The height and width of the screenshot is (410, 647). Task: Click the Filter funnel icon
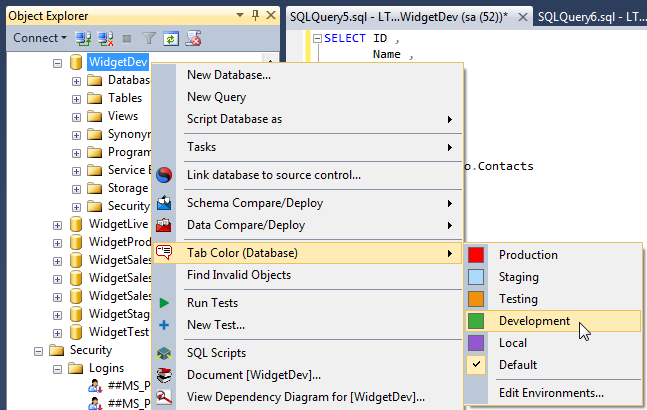tap(149, 38)
